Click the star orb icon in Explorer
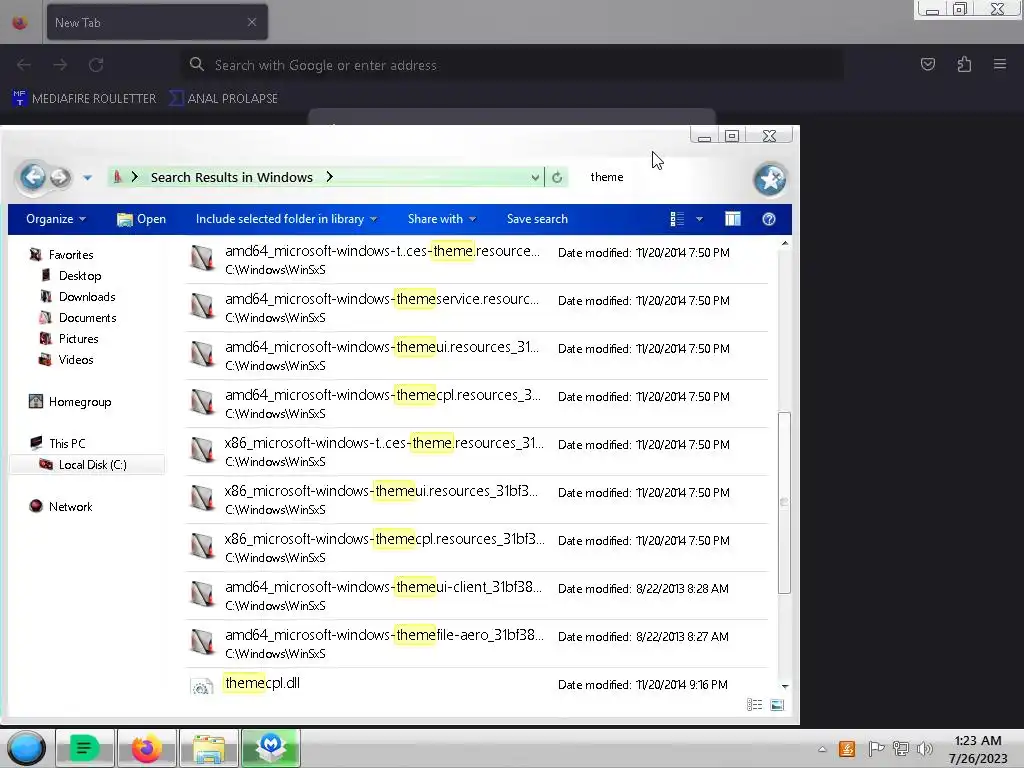 (770, 180)
